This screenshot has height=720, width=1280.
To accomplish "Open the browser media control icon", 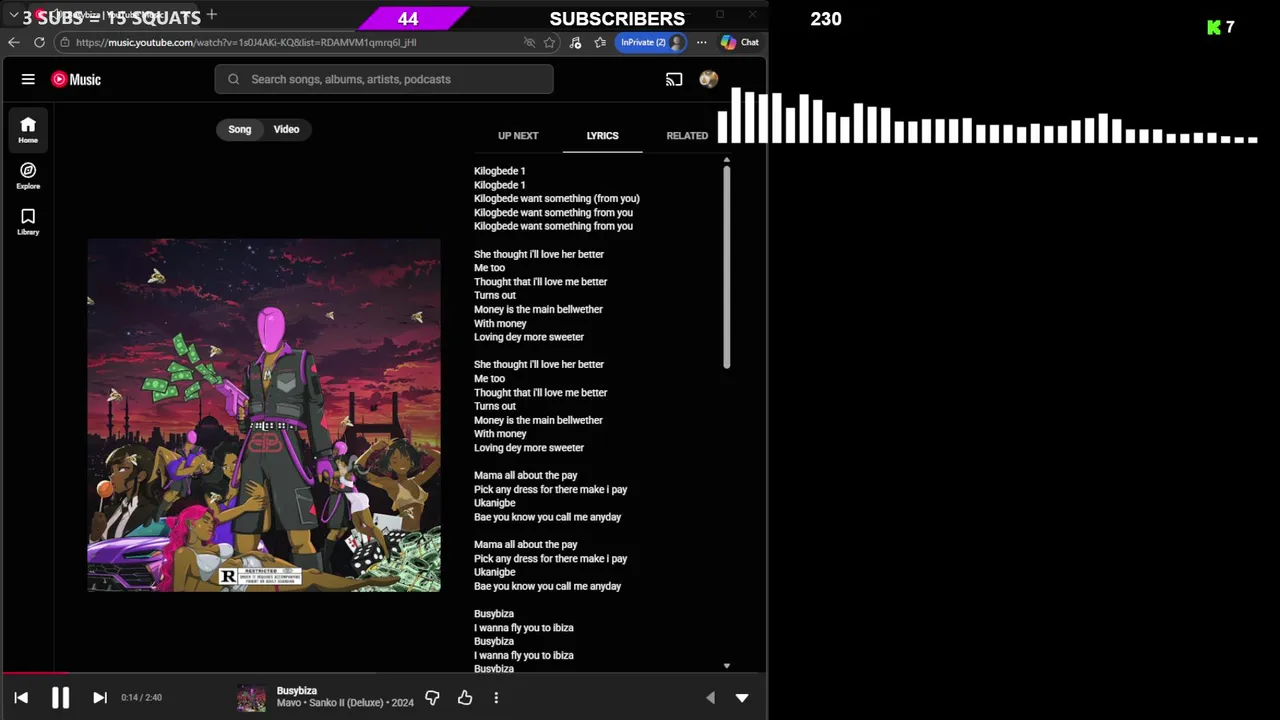I will (575, 42).
